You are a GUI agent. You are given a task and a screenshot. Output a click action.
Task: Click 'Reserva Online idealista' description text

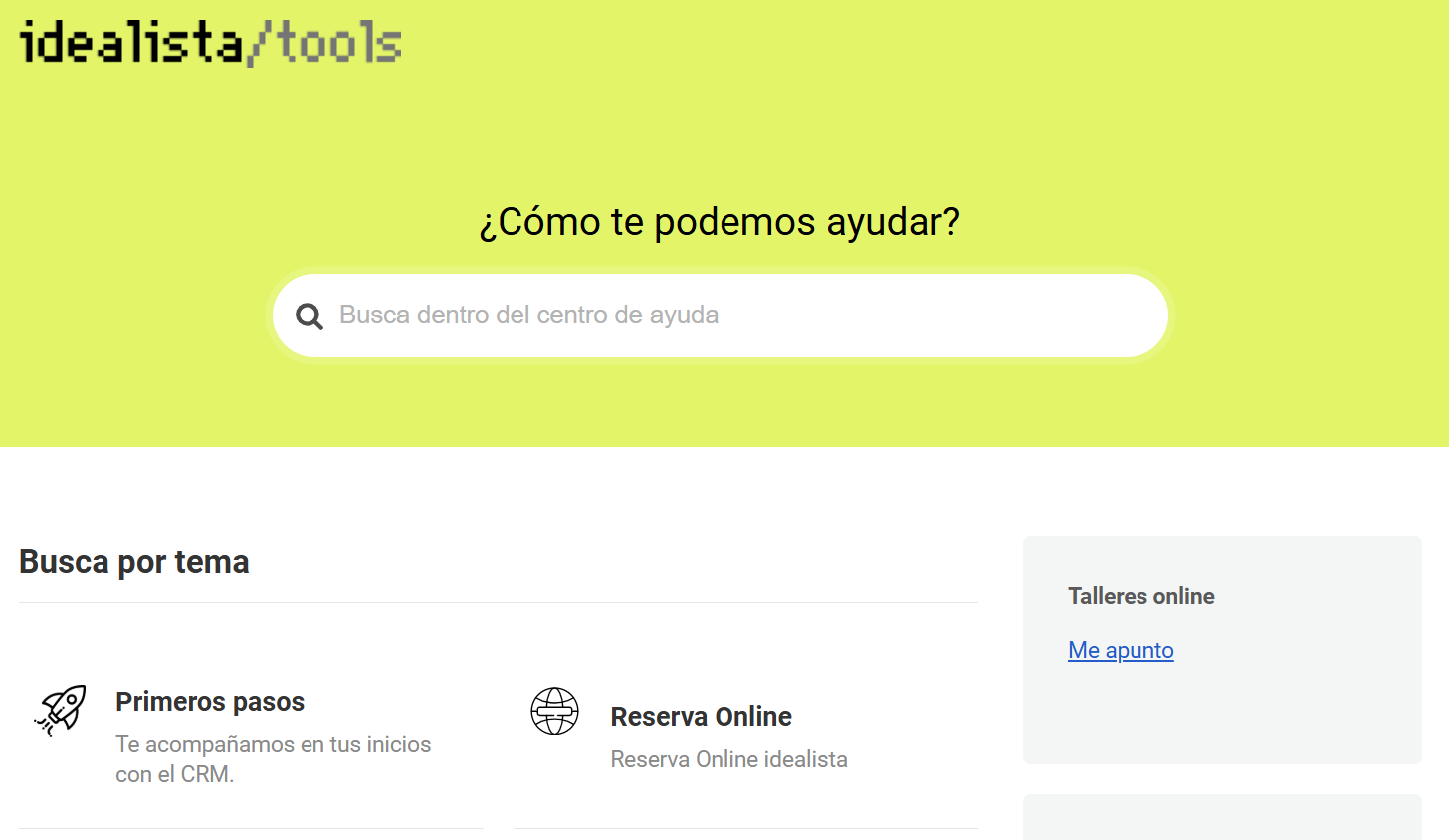click(729, 759)
